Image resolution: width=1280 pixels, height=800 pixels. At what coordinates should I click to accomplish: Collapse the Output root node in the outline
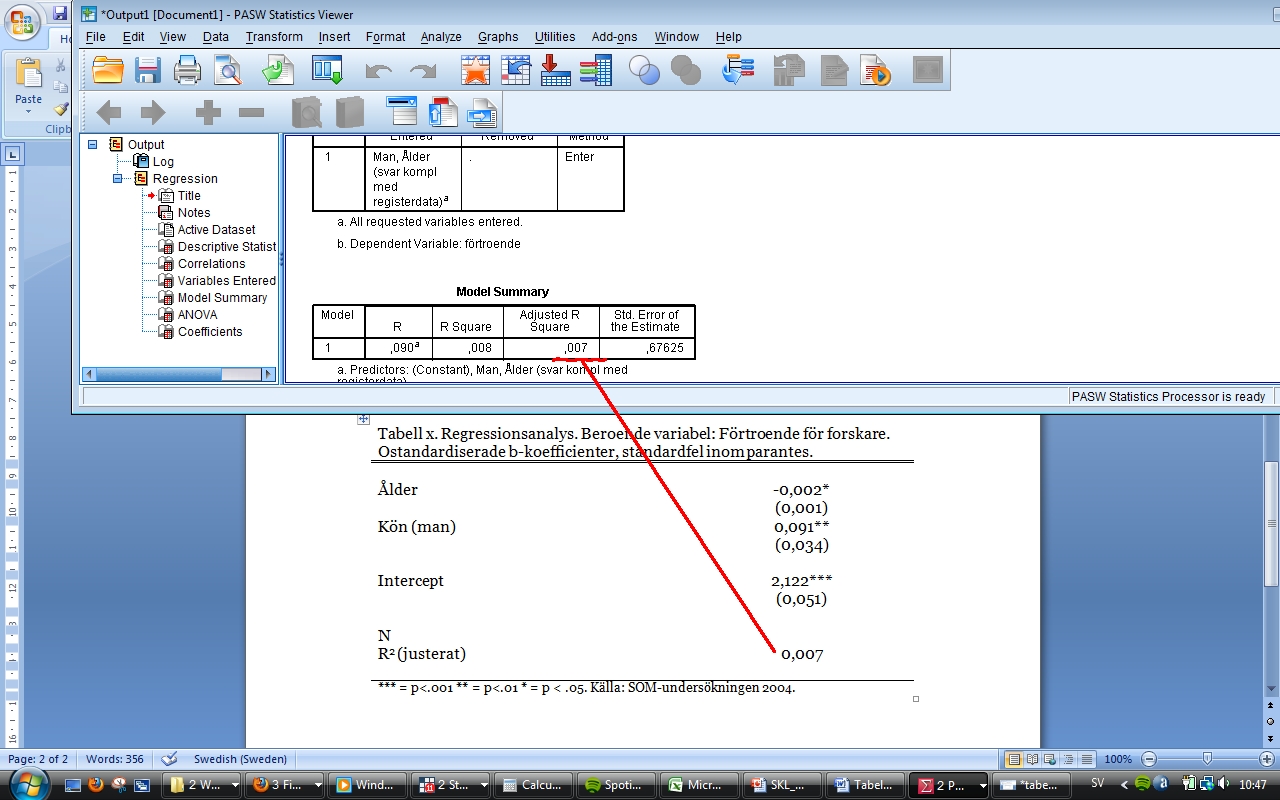[93, 145]
